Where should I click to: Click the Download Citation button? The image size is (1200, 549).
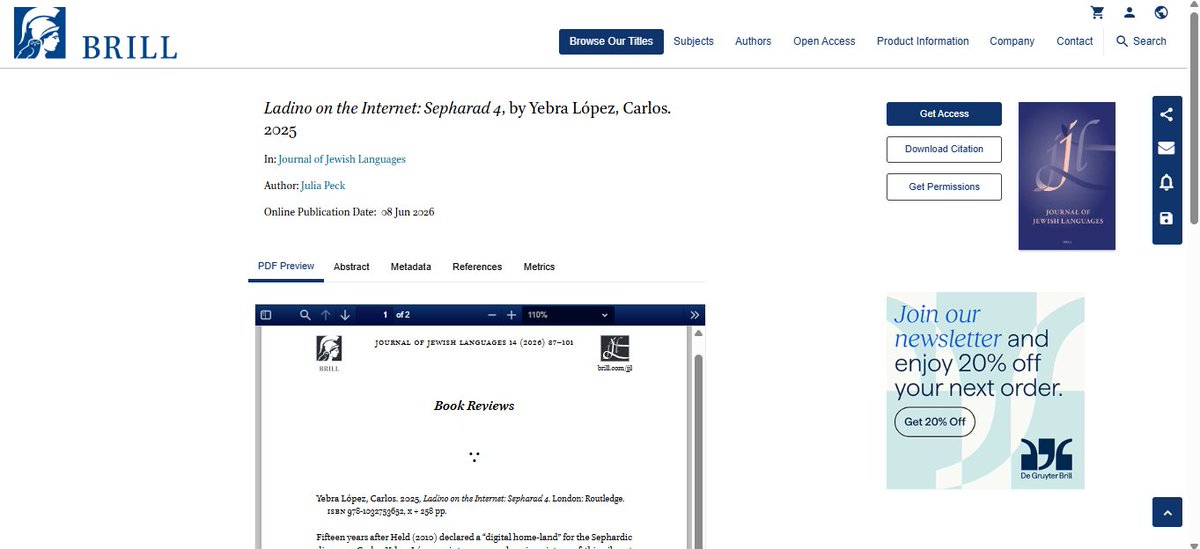click(x=944, y=149)
